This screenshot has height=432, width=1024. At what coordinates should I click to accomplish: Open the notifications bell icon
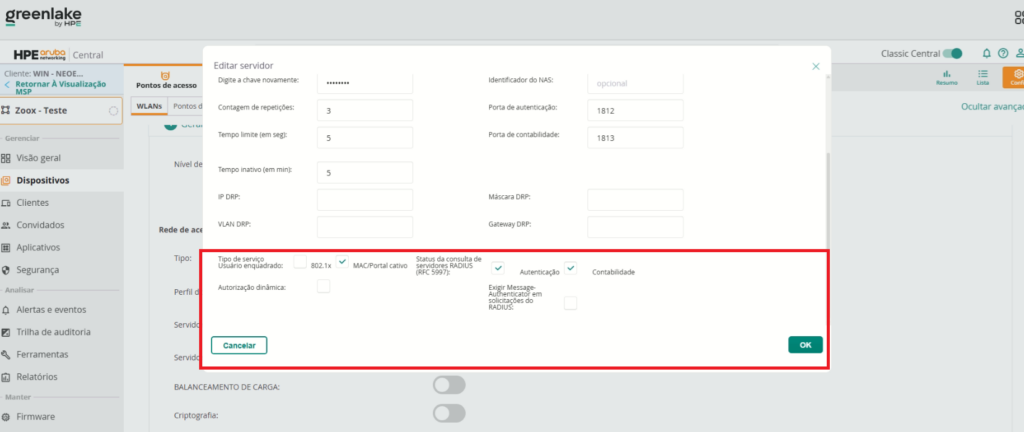[986, 54]
